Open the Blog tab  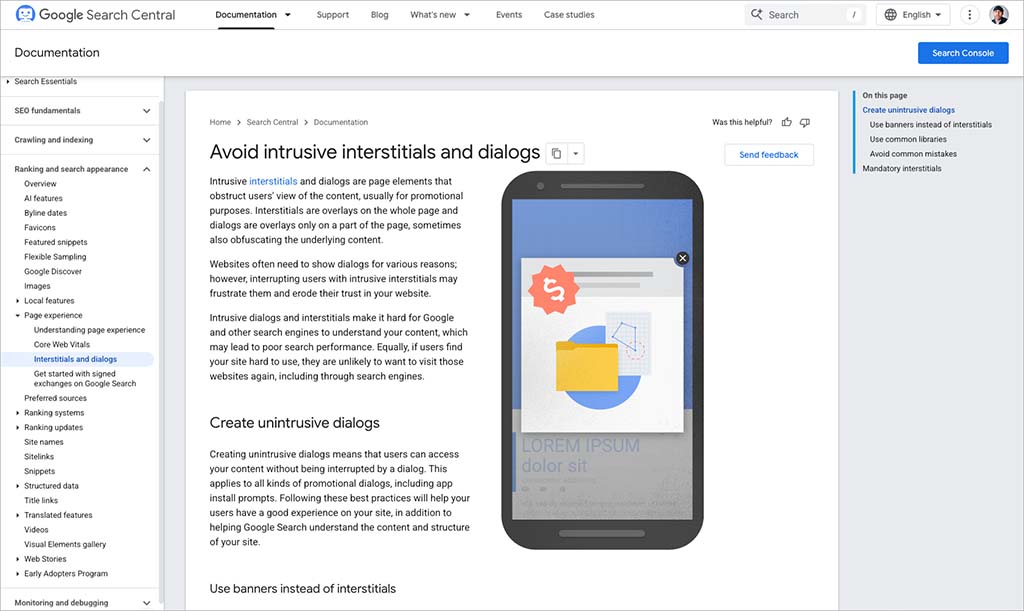(x=379, y=14)
